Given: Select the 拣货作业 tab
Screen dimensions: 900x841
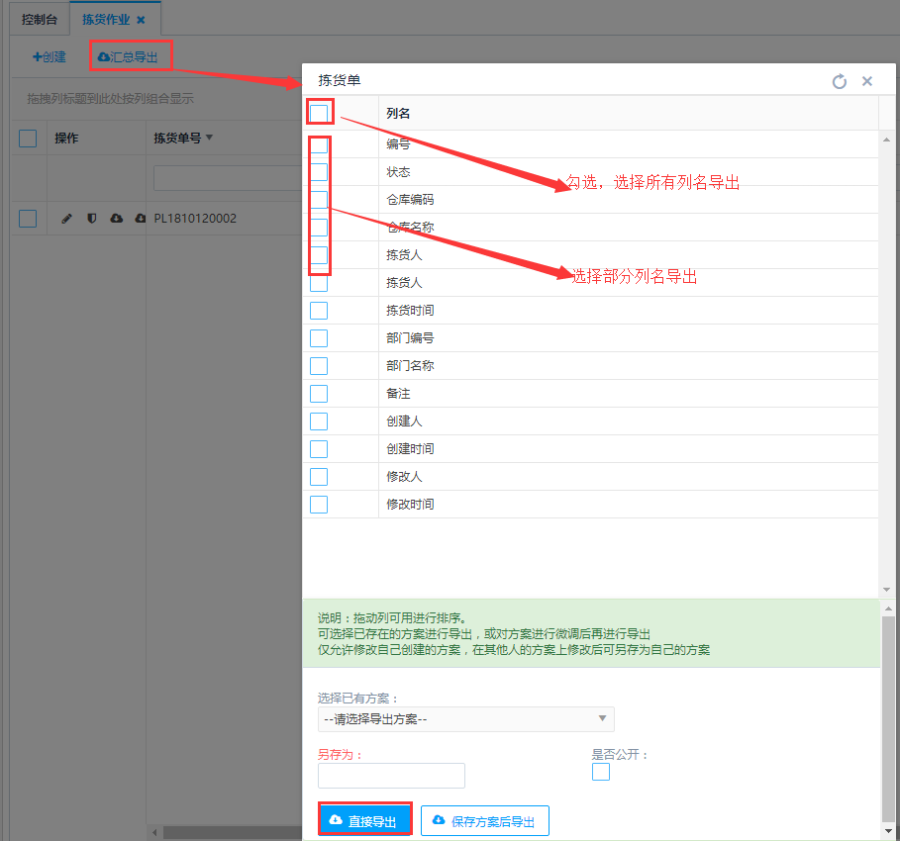Looking at the screenshot, I should click(106, 20).
